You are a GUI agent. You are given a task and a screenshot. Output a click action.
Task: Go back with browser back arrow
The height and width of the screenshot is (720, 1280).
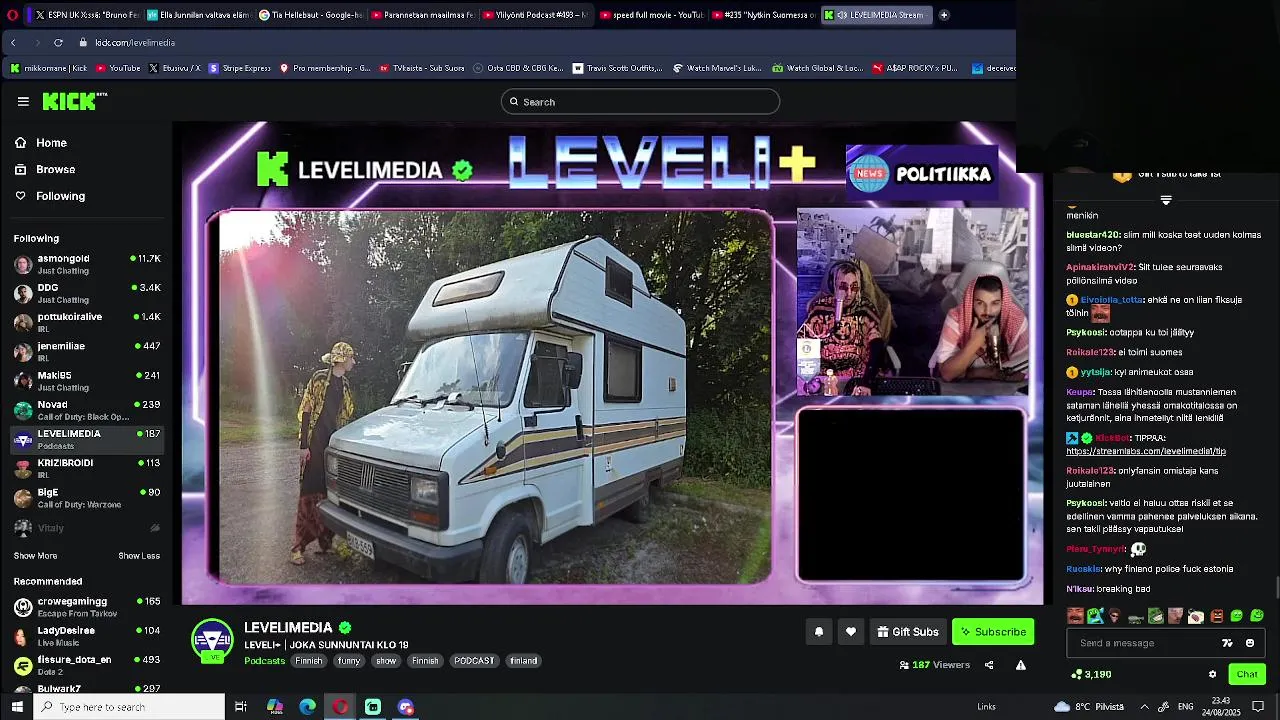(13, 42)
